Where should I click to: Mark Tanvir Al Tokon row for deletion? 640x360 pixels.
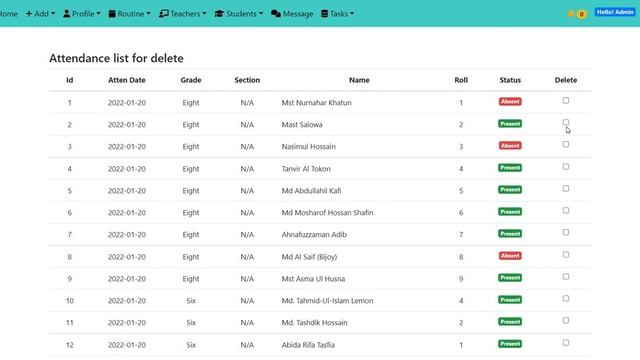pyautogui.click(x=566, y=167)
